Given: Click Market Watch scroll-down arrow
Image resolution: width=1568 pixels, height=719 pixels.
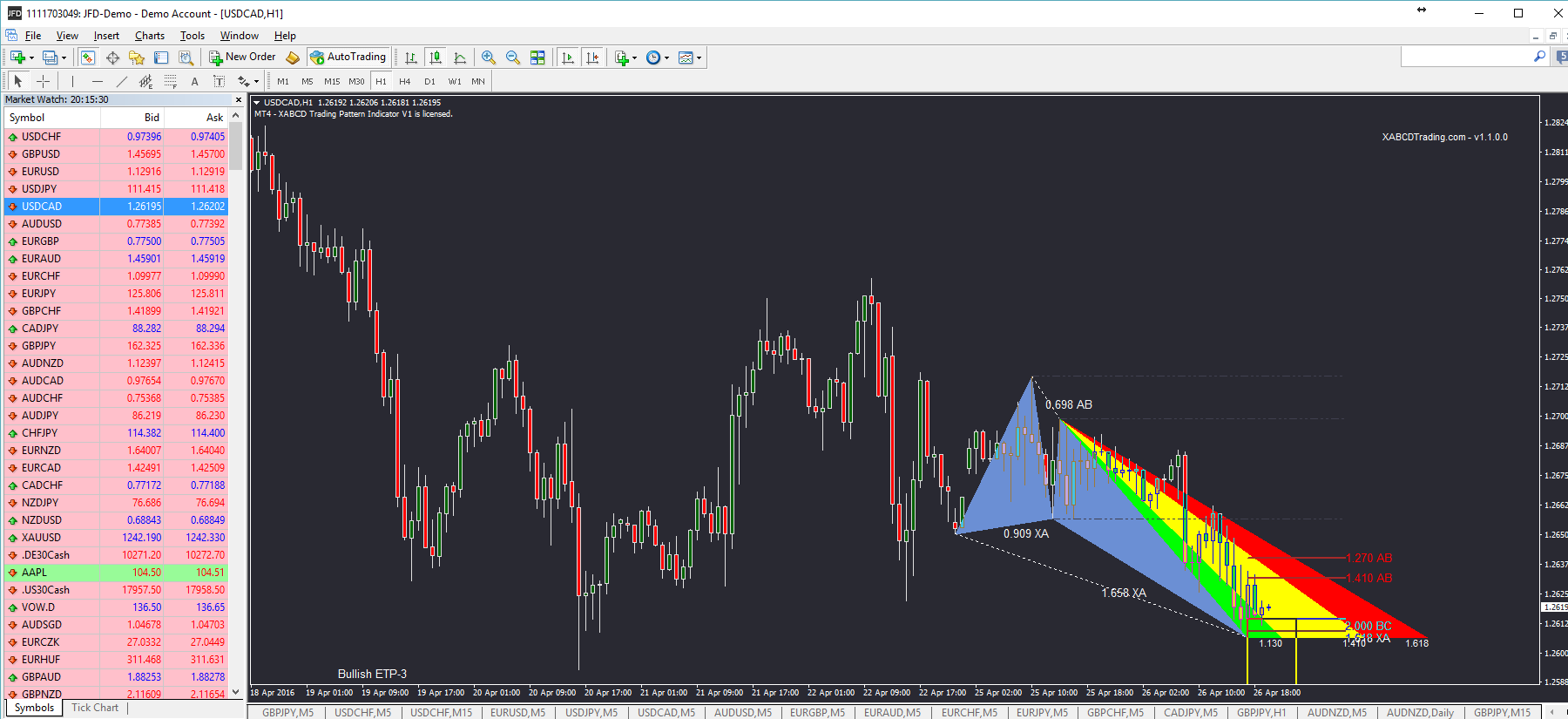Looking at the screenshot, I should [236, 692].
